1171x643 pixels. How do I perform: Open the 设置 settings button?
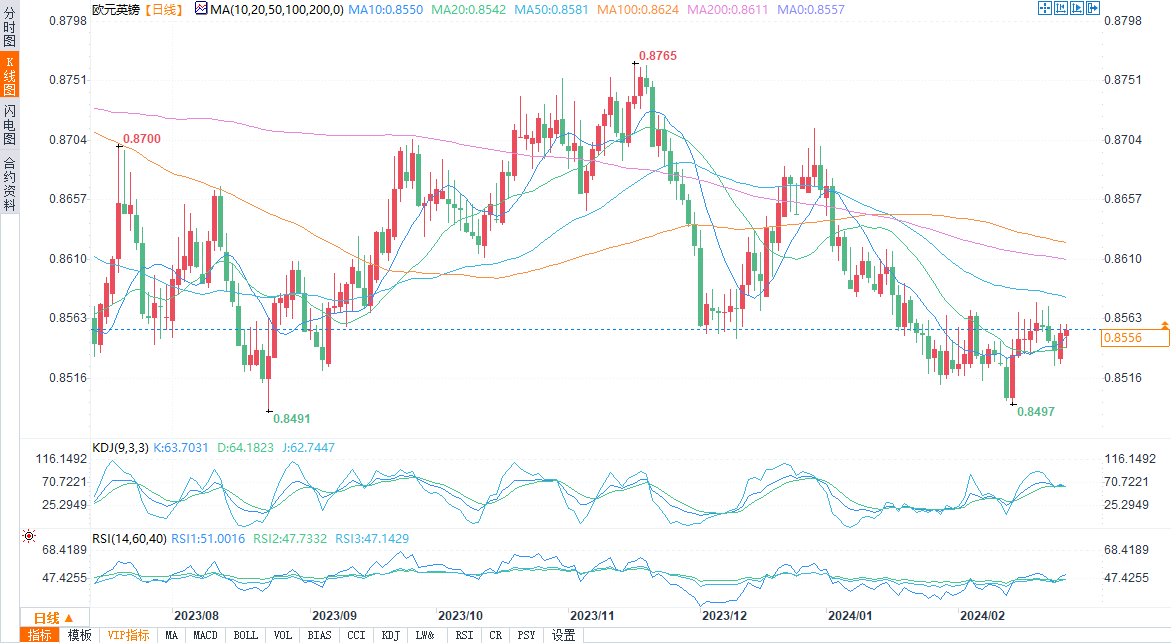pos(563,635)
